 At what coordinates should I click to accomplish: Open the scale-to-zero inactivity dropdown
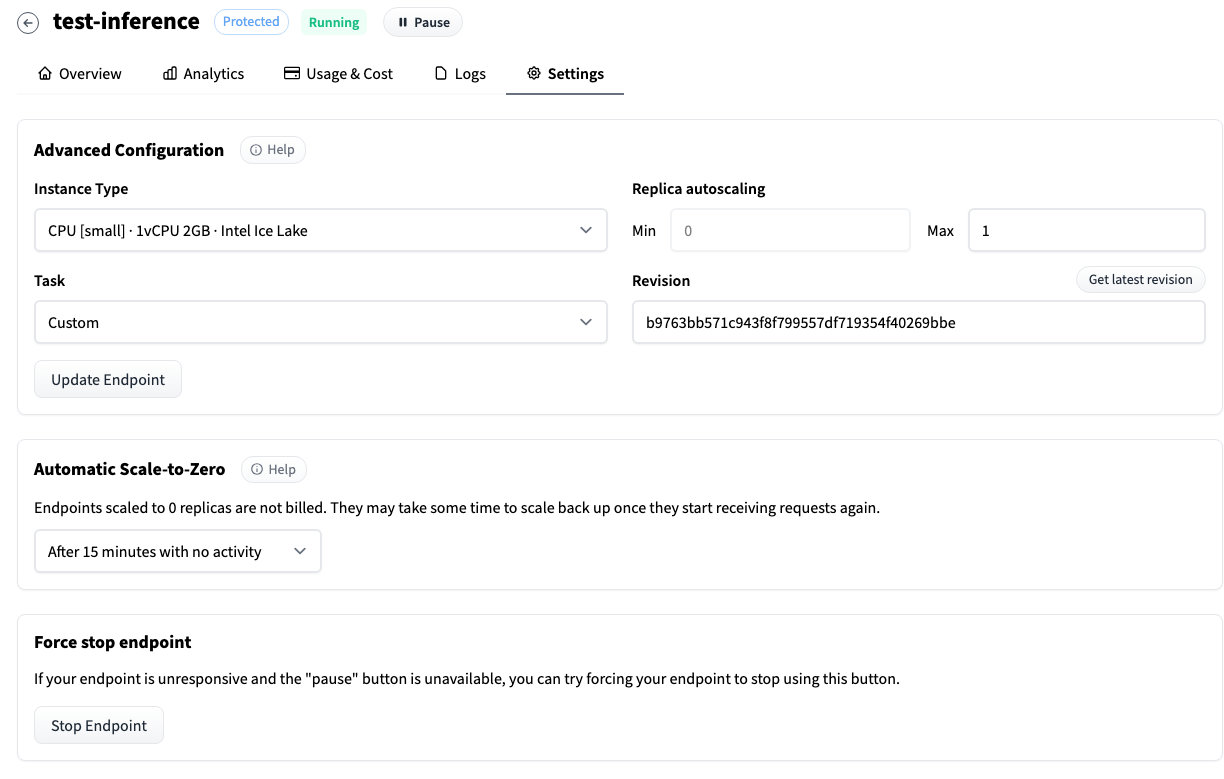177,550
